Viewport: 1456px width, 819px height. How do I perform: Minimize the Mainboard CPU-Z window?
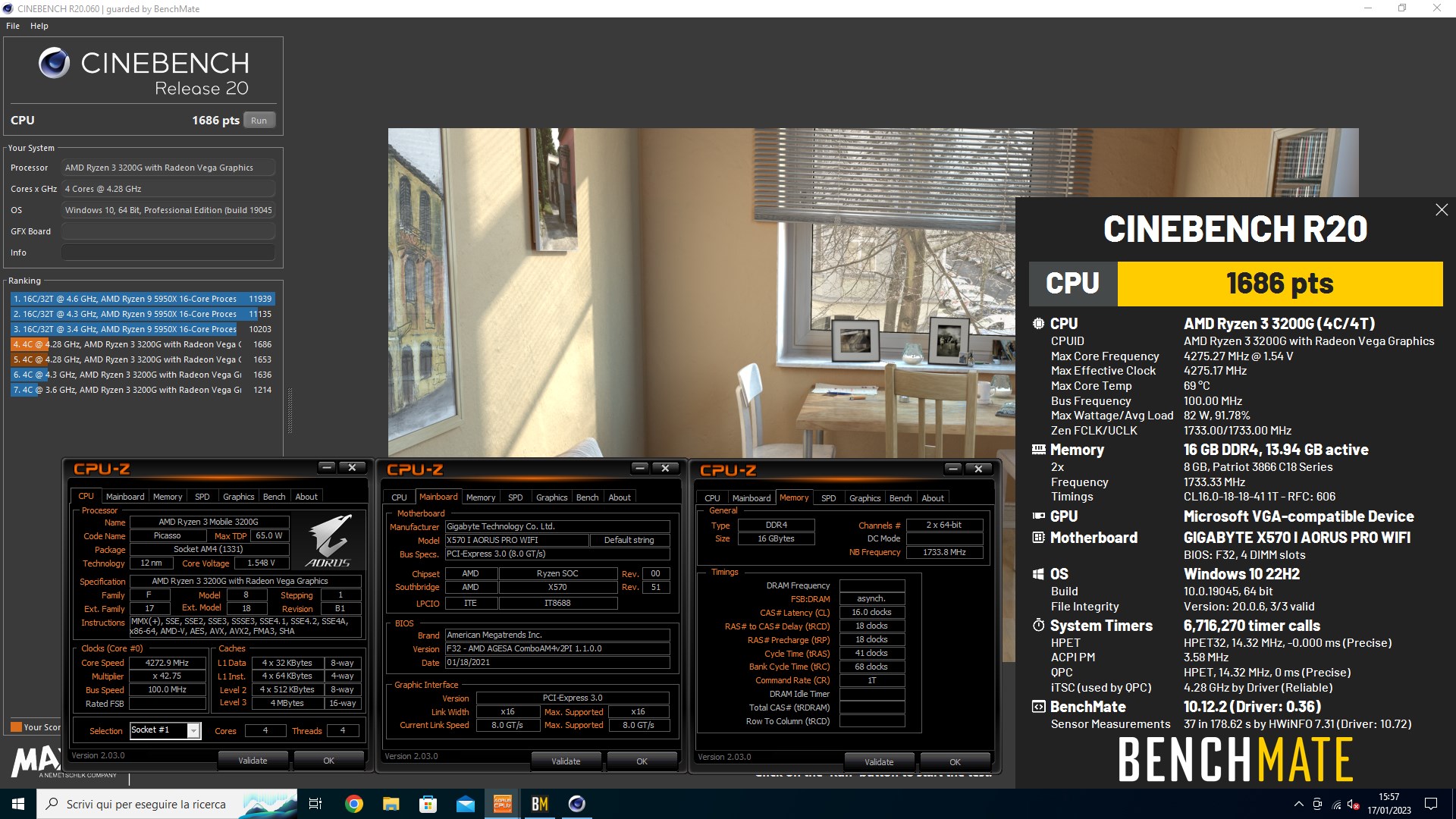click(x=640, y=468)
